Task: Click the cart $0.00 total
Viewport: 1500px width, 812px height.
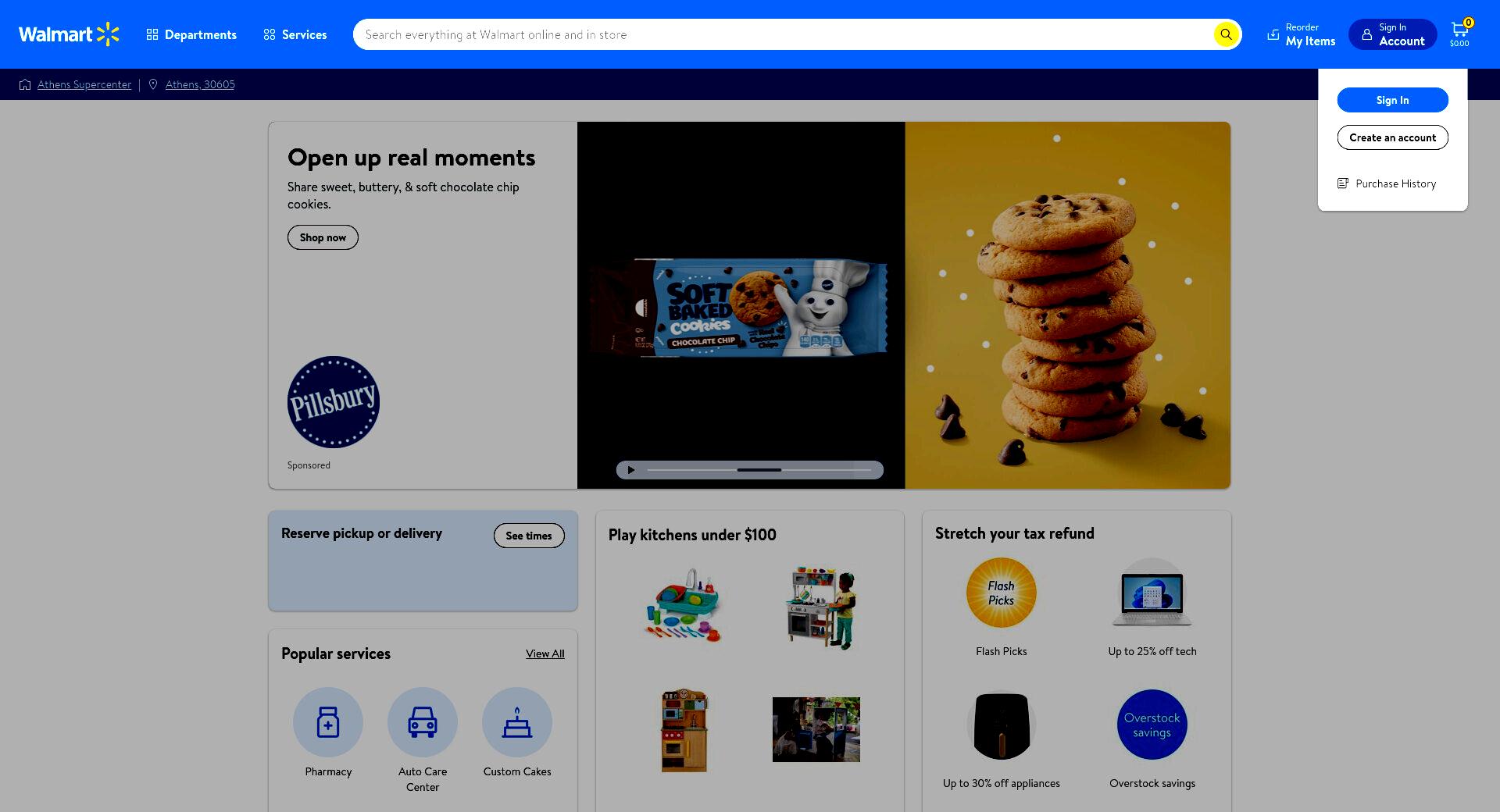Action: pos(1459,44)
